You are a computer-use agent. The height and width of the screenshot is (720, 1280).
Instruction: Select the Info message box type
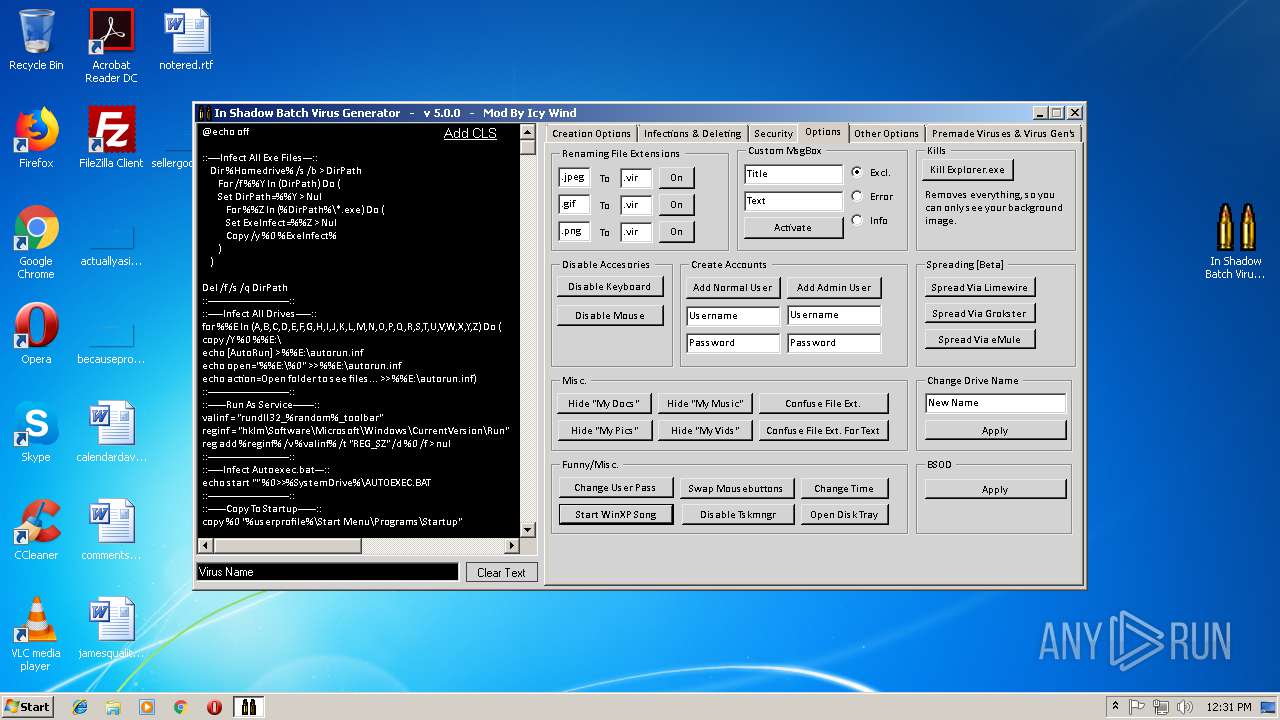coord(857,220)
